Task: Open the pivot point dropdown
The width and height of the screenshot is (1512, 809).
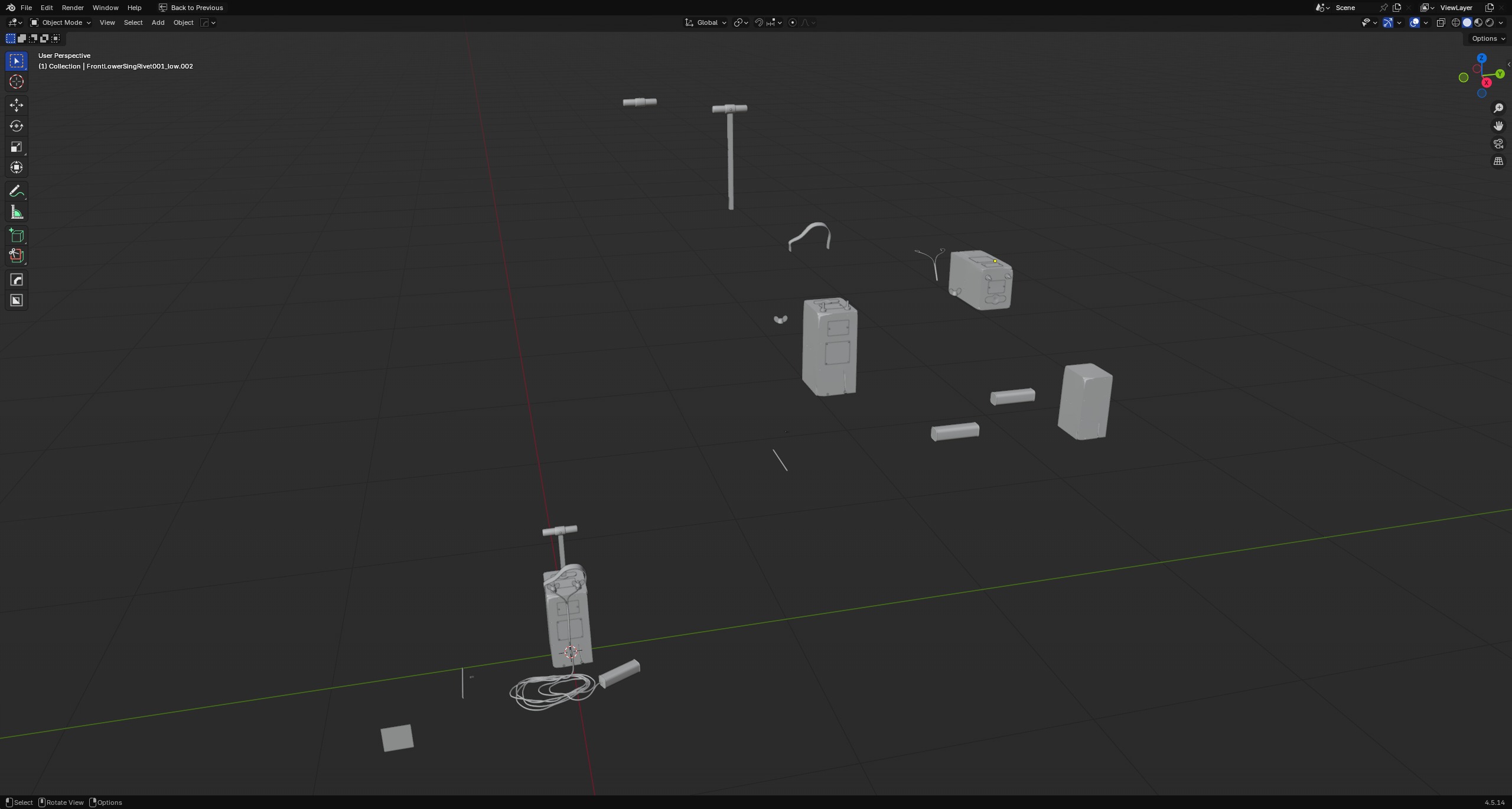Action: tap(741, 22)
